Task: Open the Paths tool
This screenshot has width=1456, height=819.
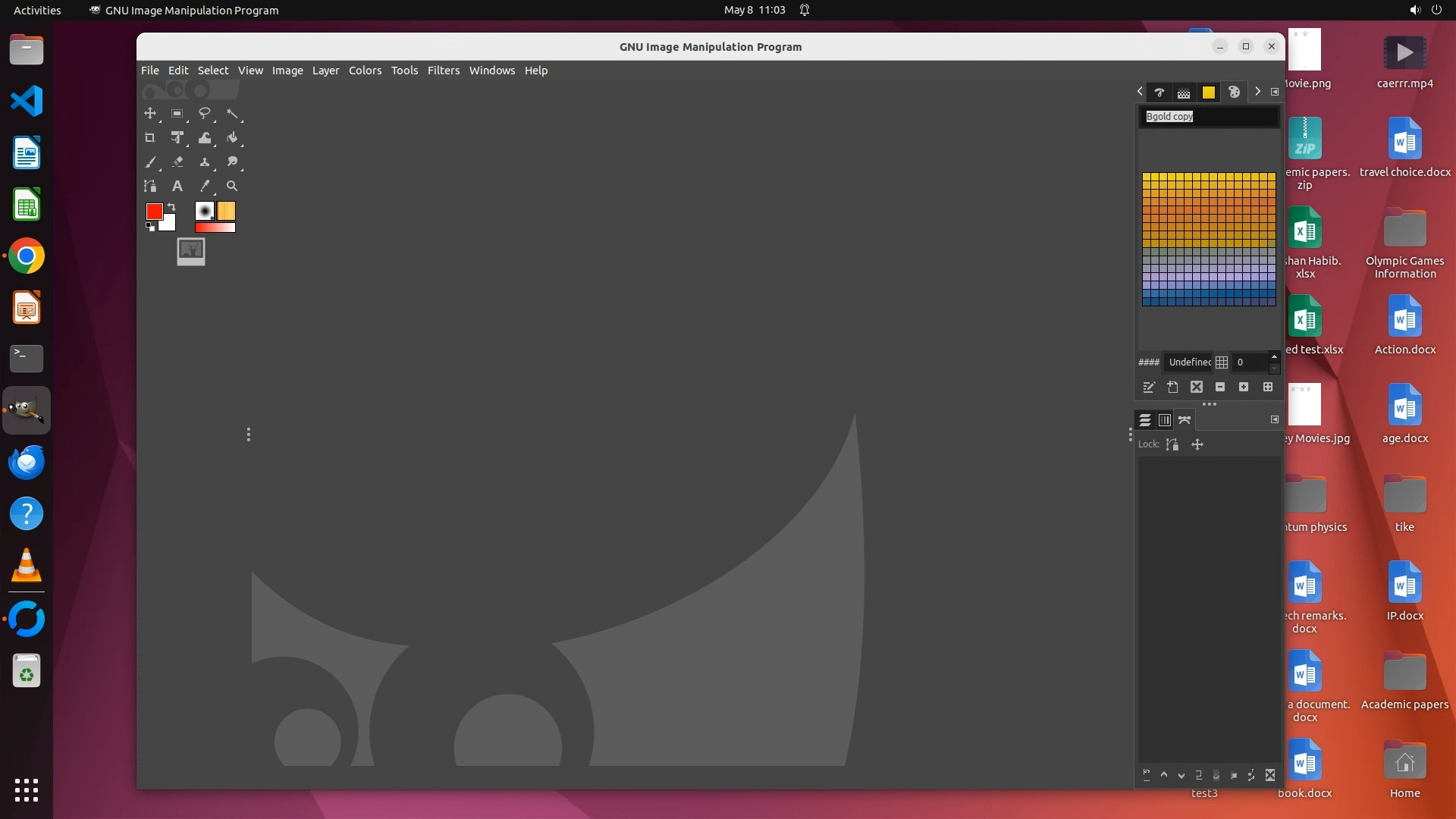Action: (x=150, y=186)
